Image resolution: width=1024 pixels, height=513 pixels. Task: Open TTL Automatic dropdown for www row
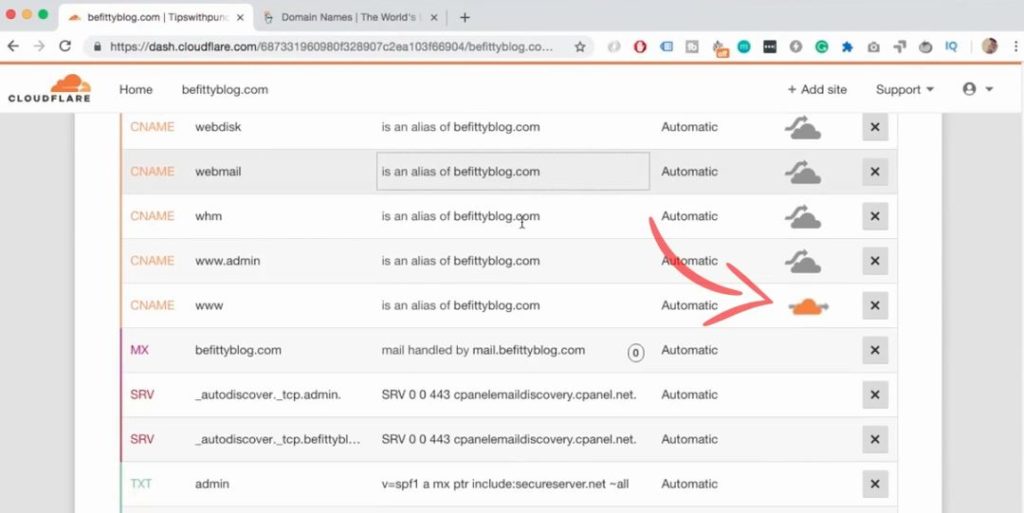689,305
